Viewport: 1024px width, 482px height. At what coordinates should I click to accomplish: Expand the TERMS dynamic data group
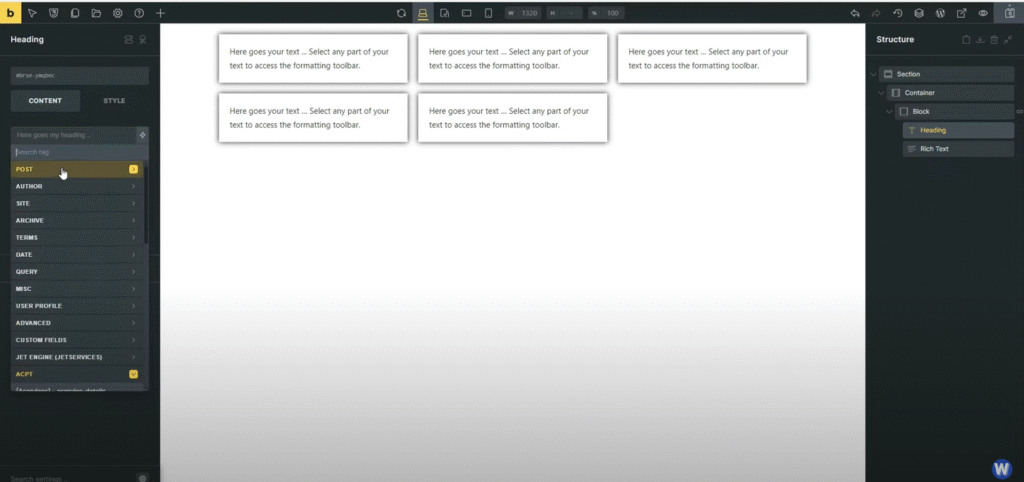[x=77, y=238]
